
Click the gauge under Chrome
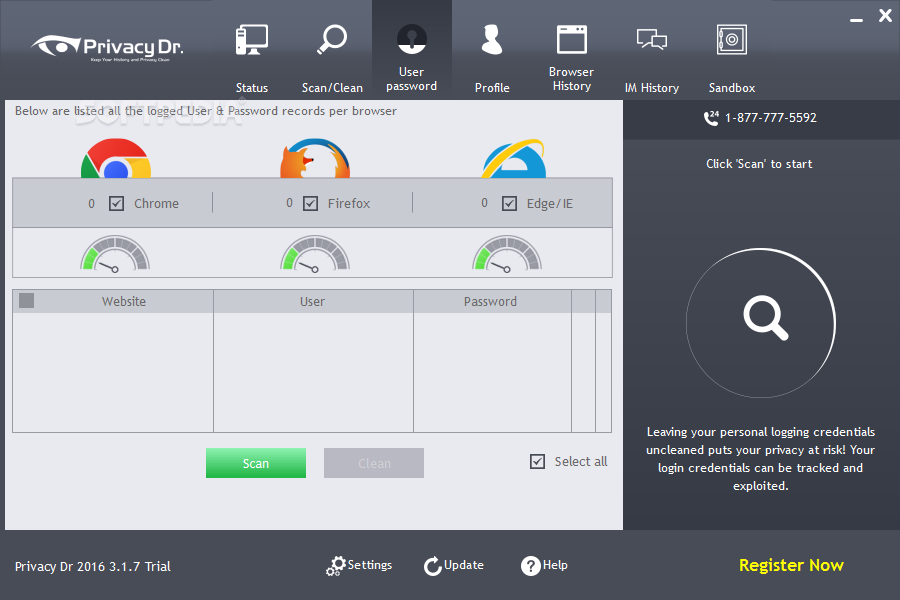[x=115, y=253]
